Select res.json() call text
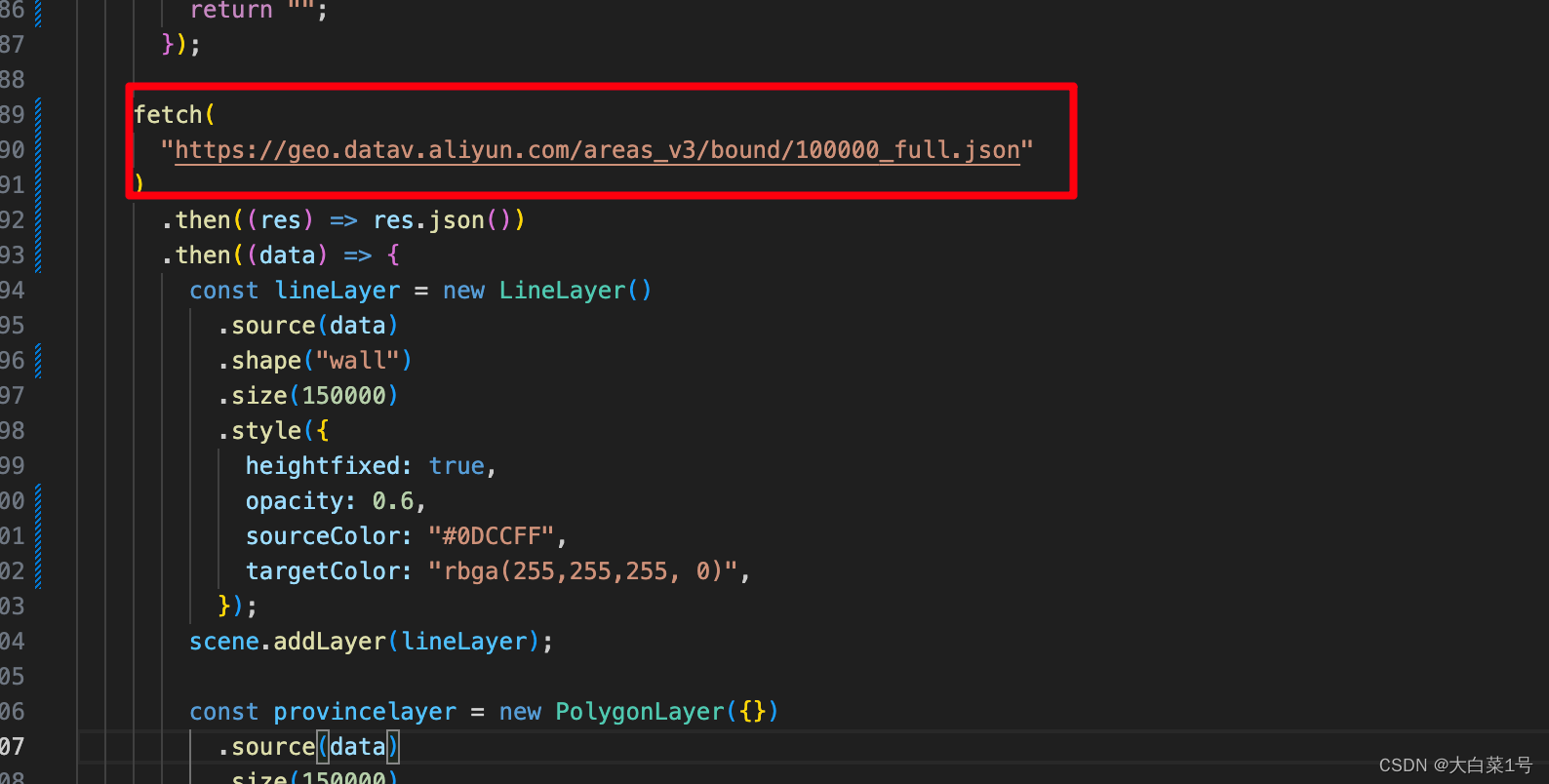This screenshot has width=1549, height=784. click(x=442, y=220)
